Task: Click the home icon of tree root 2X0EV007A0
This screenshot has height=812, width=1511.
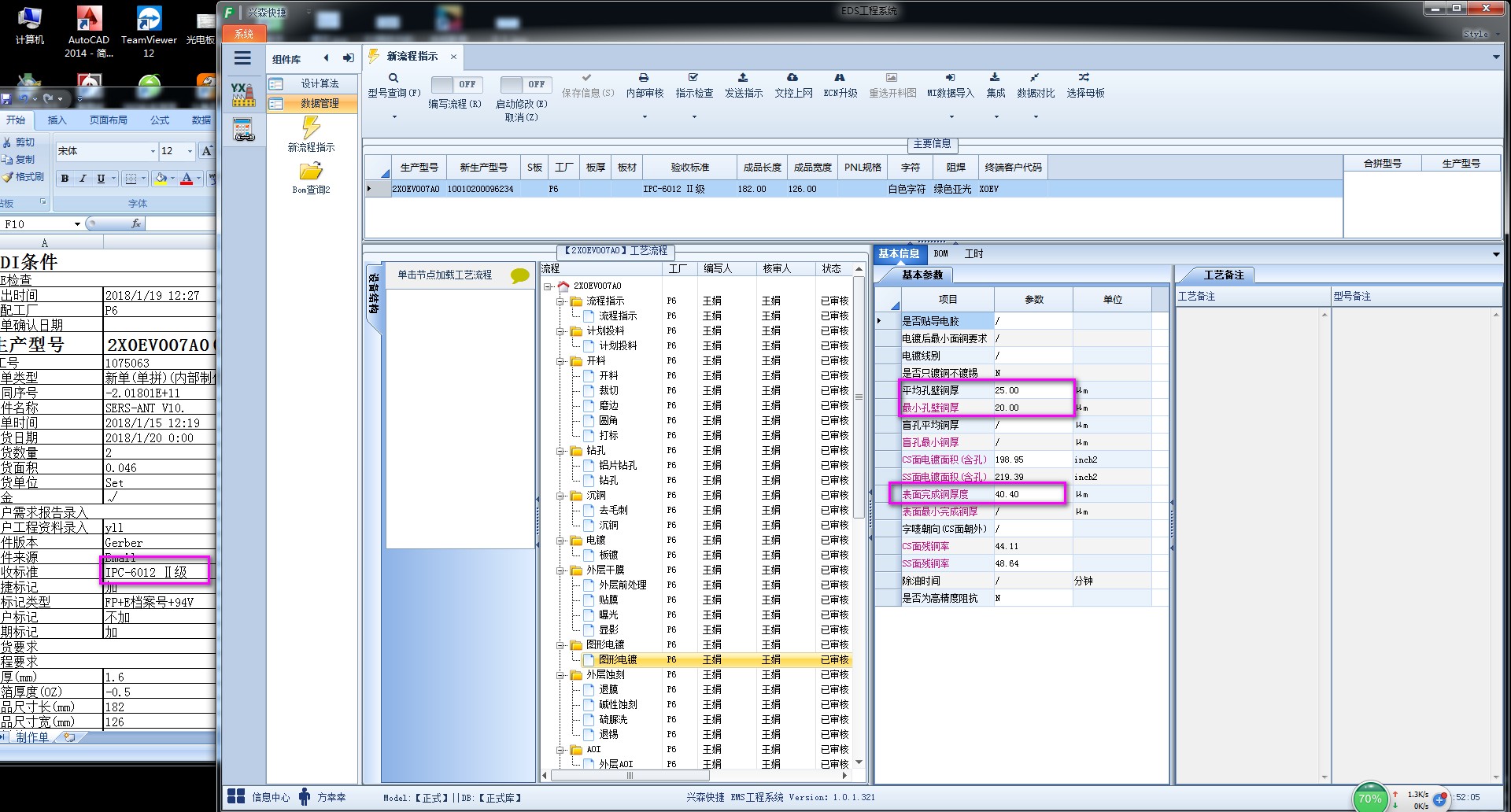Action: coord(563,286)
